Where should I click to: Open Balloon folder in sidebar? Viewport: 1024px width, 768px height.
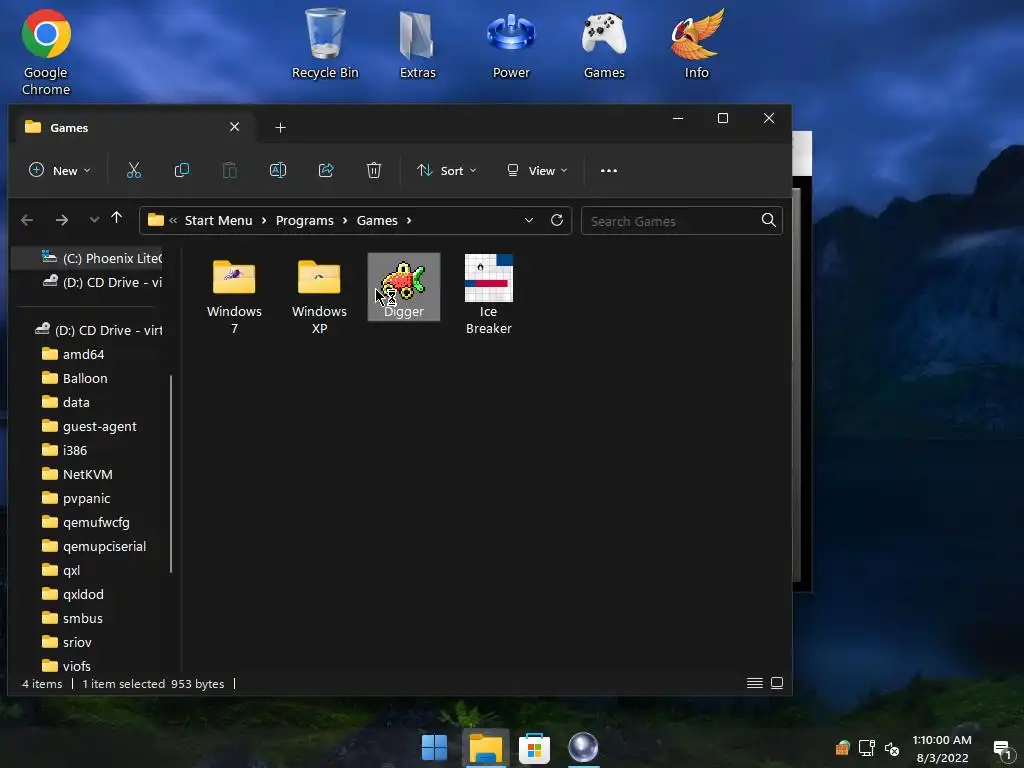tap(74, 378)
